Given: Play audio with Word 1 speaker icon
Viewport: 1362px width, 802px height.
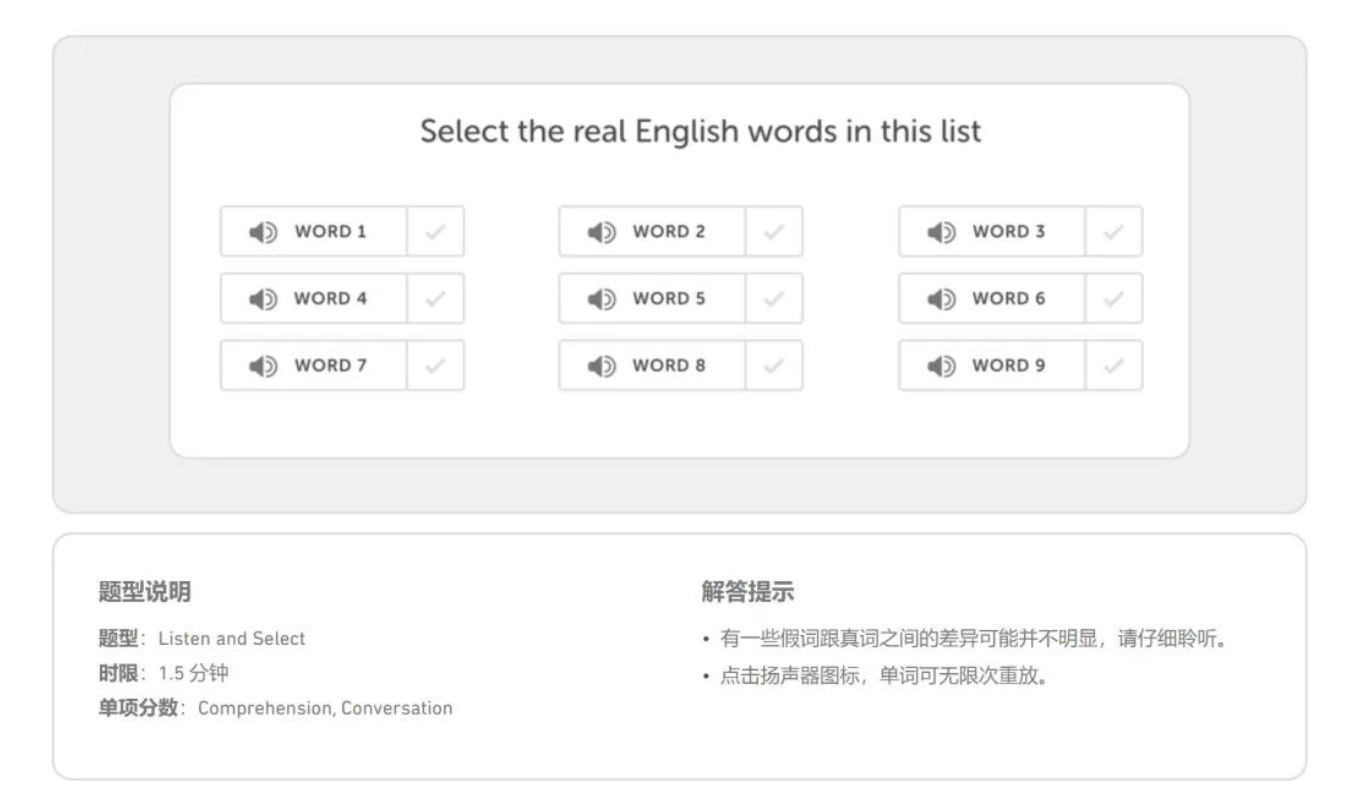Looking at the screenshot, I should [262, 232].
